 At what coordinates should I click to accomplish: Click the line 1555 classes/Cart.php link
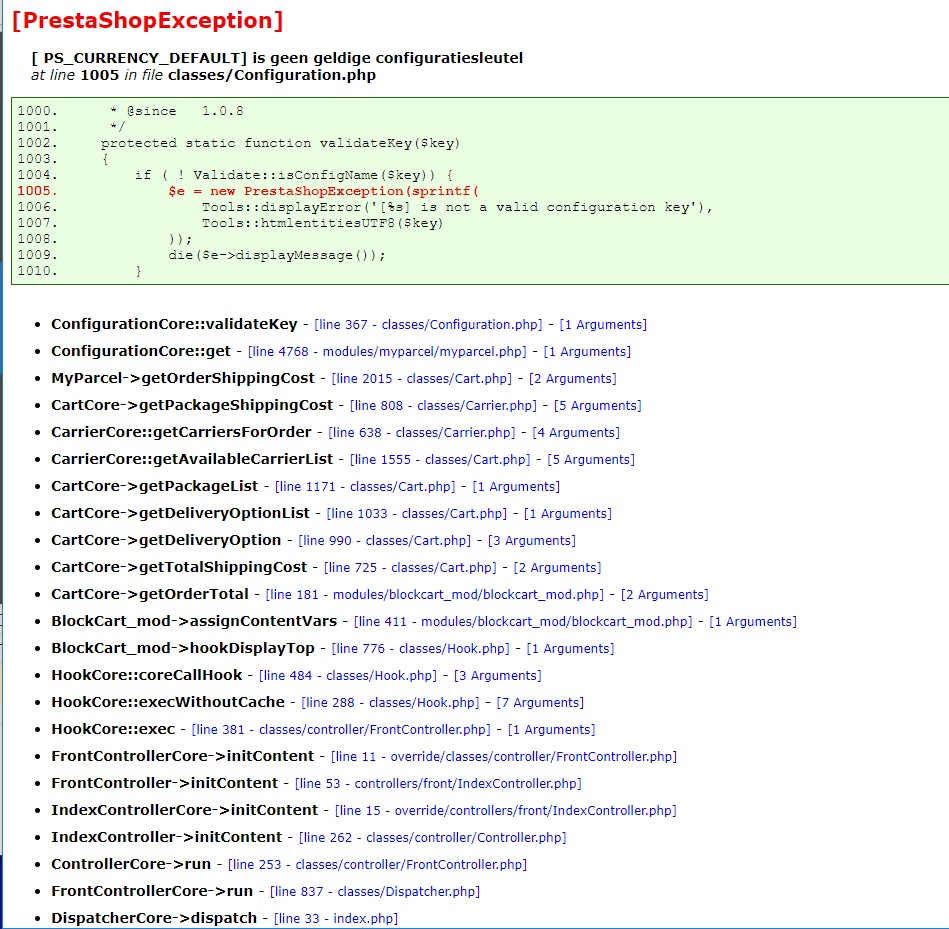tap(440, 460)
